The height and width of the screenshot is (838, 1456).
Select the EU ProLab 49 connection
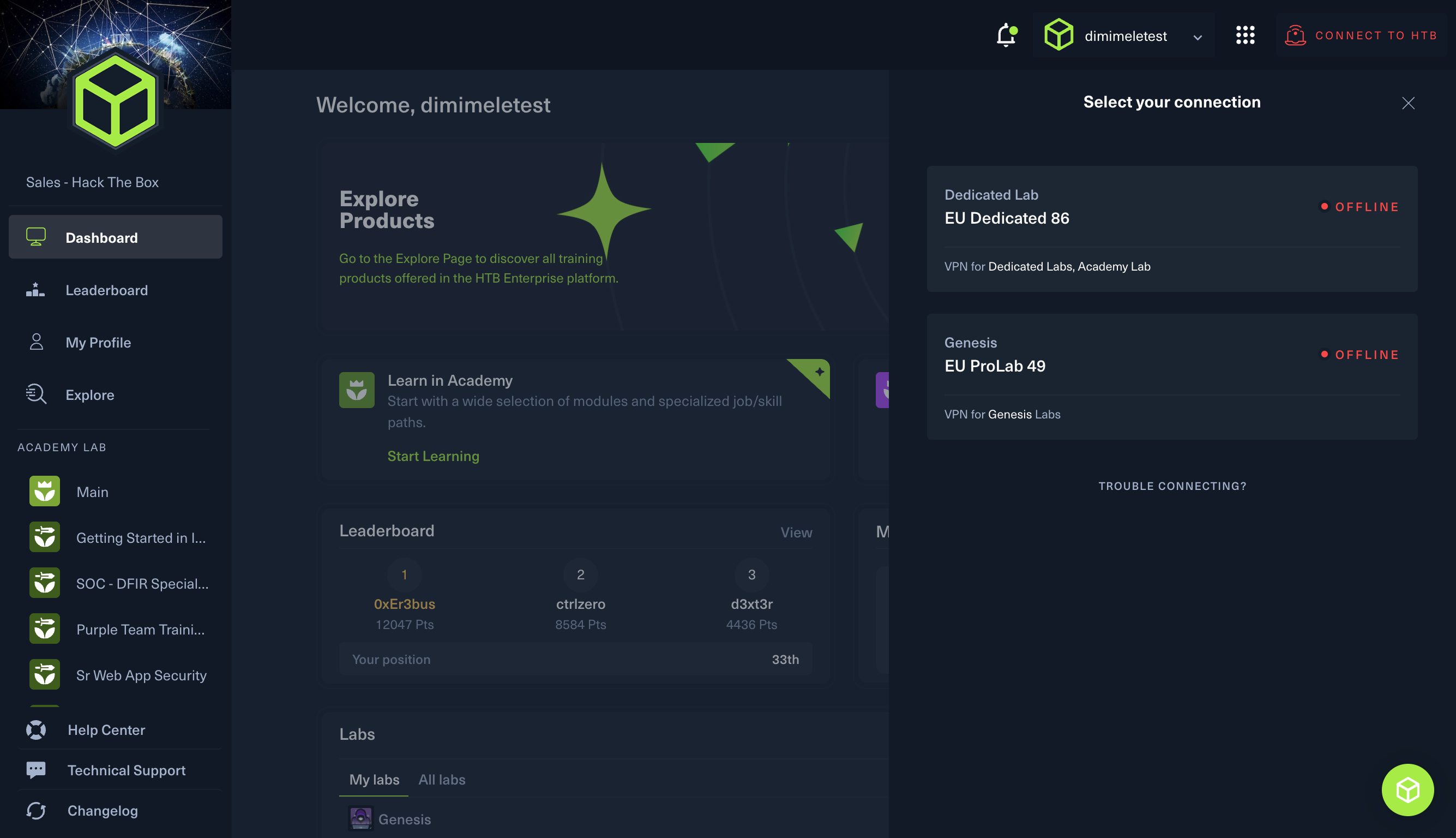pyautogui.click(x=1172, y=376)
